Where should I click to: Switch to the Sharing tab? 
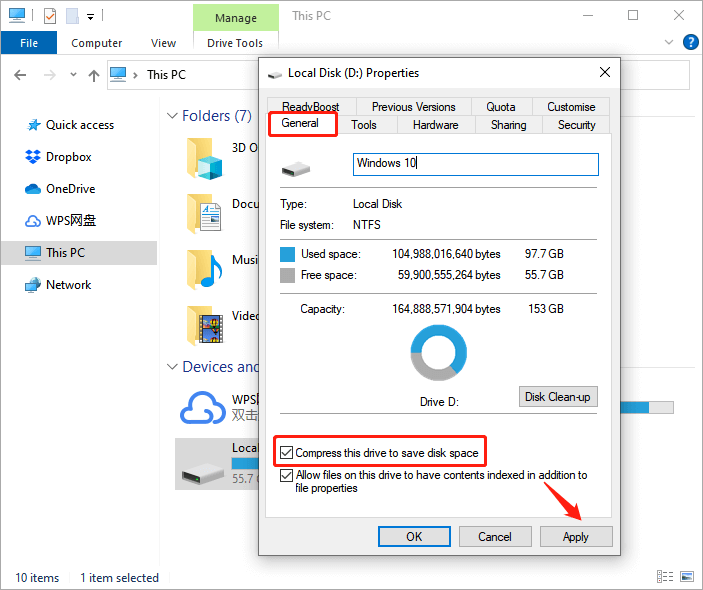(x=508, y=125)
